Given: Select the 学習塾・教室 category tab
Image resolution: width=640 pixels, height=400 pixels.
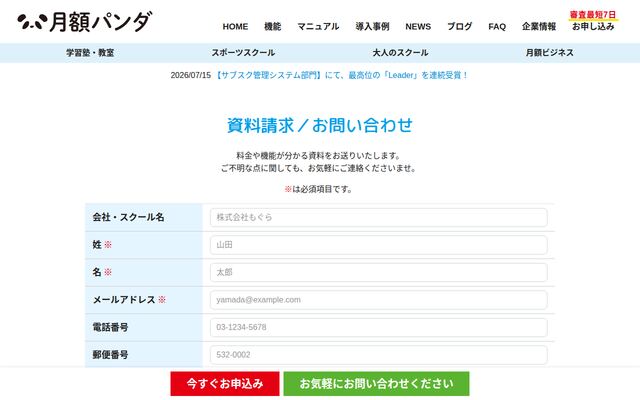Looking at the screenshot, I should tap(90, 53).
